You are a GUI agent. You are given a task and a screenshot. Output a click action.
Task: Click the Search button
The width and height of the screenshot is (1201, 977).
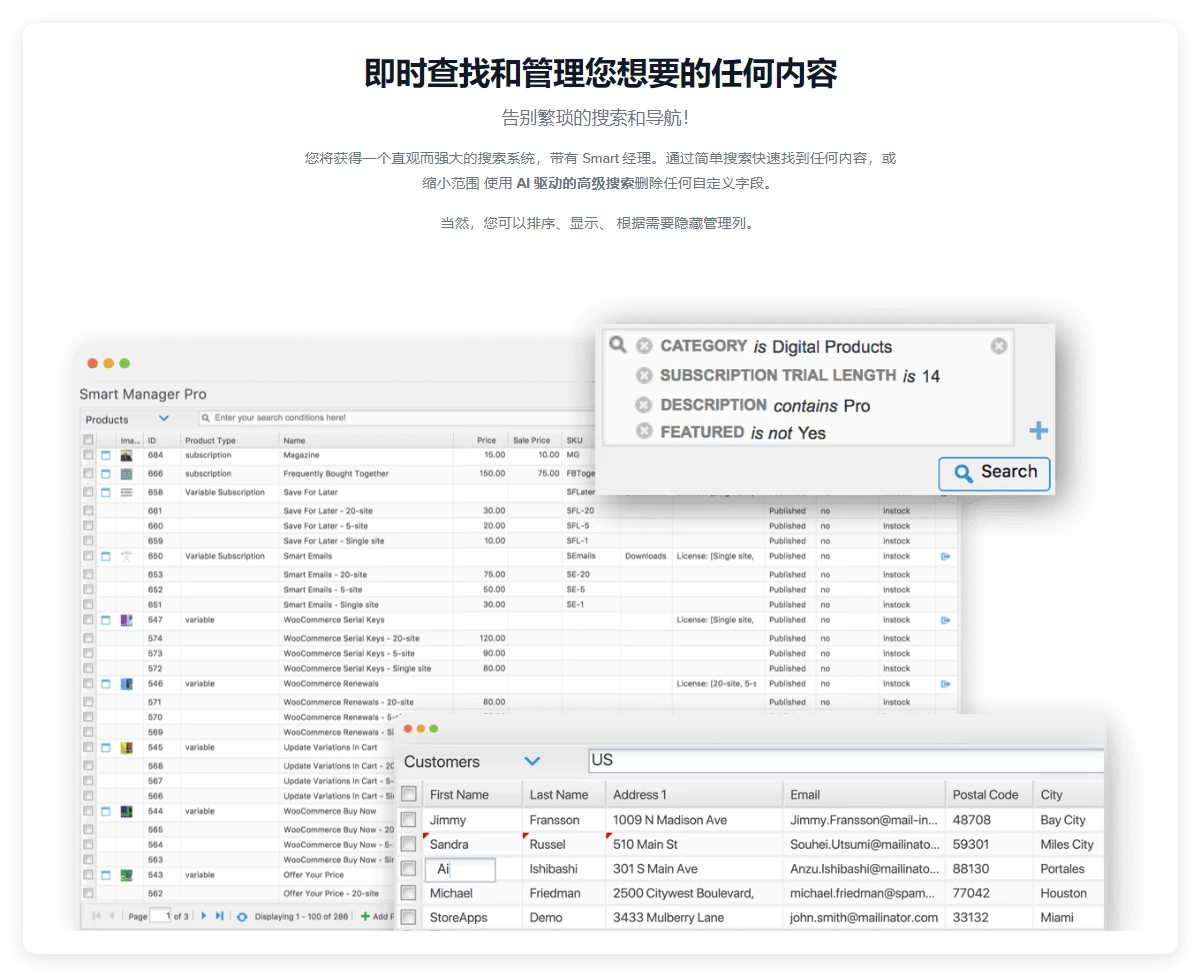click(x=994, y=473)
